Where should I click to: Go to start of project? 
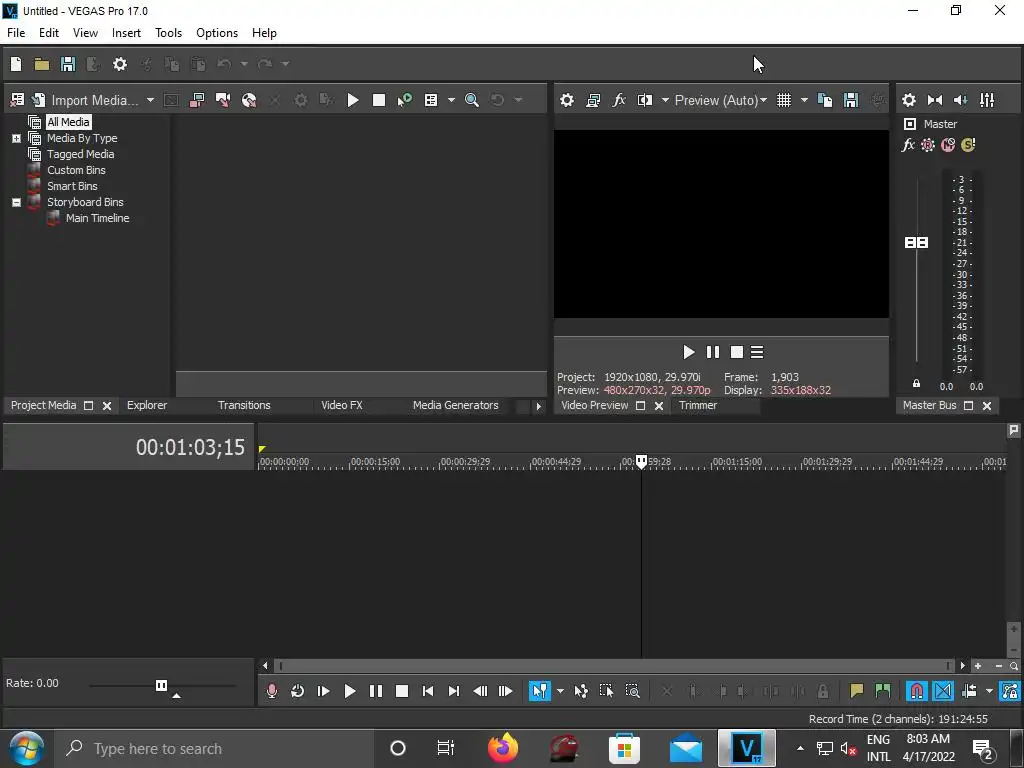click(x=428, y=691)
